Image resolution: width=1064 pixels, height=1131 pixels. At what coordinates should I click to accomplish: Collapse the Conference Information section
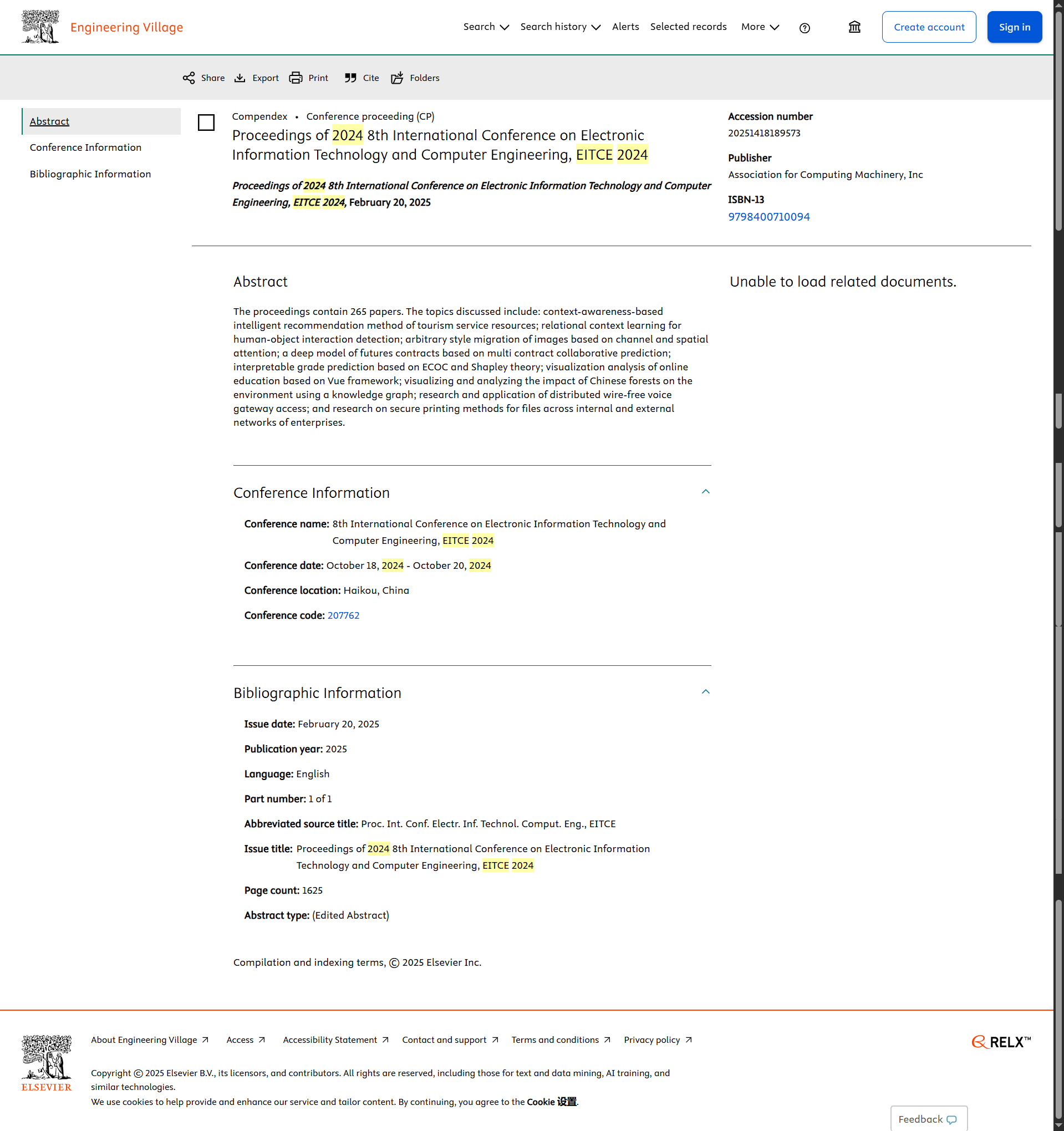click(705, 492)
